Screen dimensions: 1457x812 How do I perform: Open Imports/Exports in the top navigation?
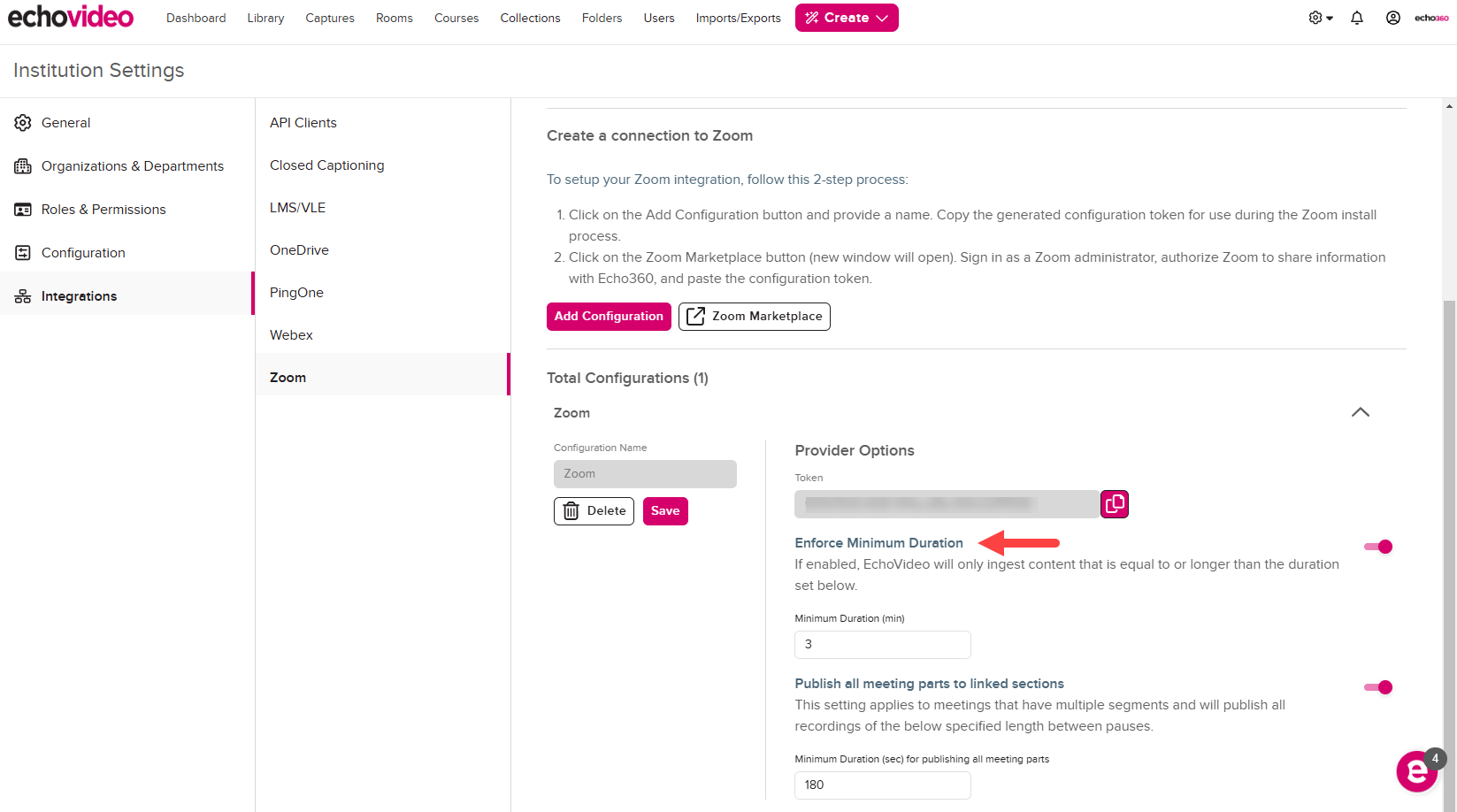pos(738,18)
